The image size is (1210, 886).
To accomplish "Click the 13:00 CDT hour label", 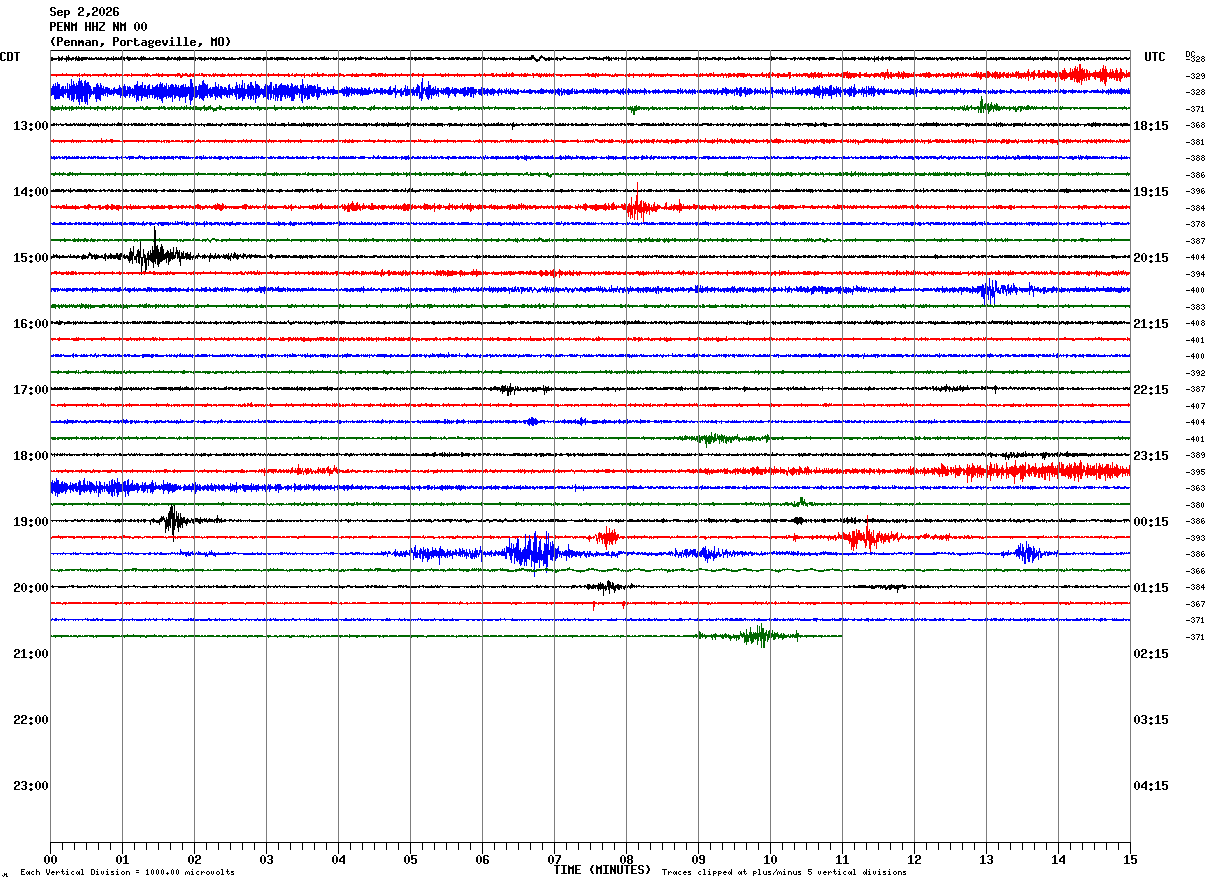I will (31, 125).
